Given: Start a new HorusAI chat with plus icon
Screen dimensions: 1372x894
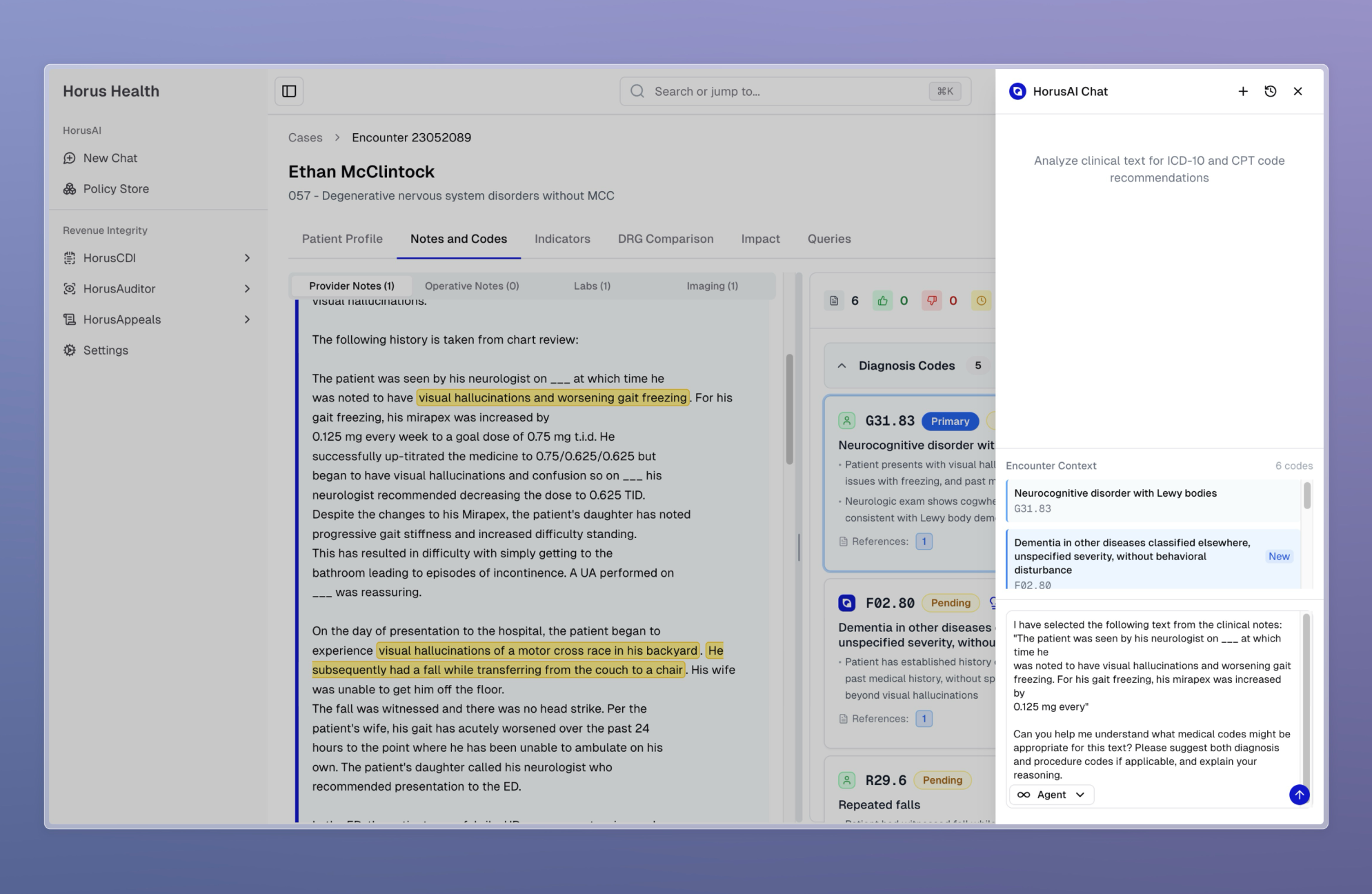Looking at the screenshot, I should [1242, 91].
